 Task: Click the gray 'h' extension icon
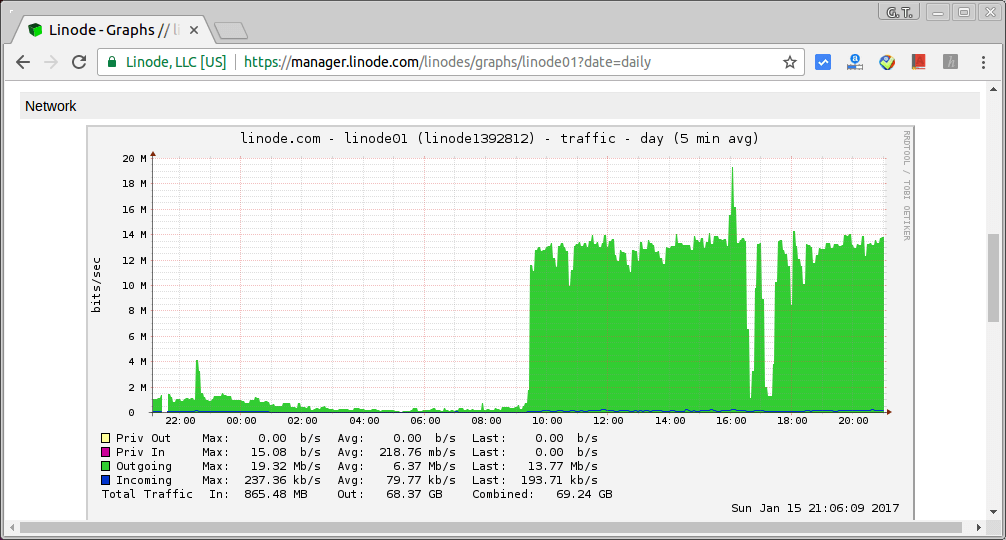point(950,62)
